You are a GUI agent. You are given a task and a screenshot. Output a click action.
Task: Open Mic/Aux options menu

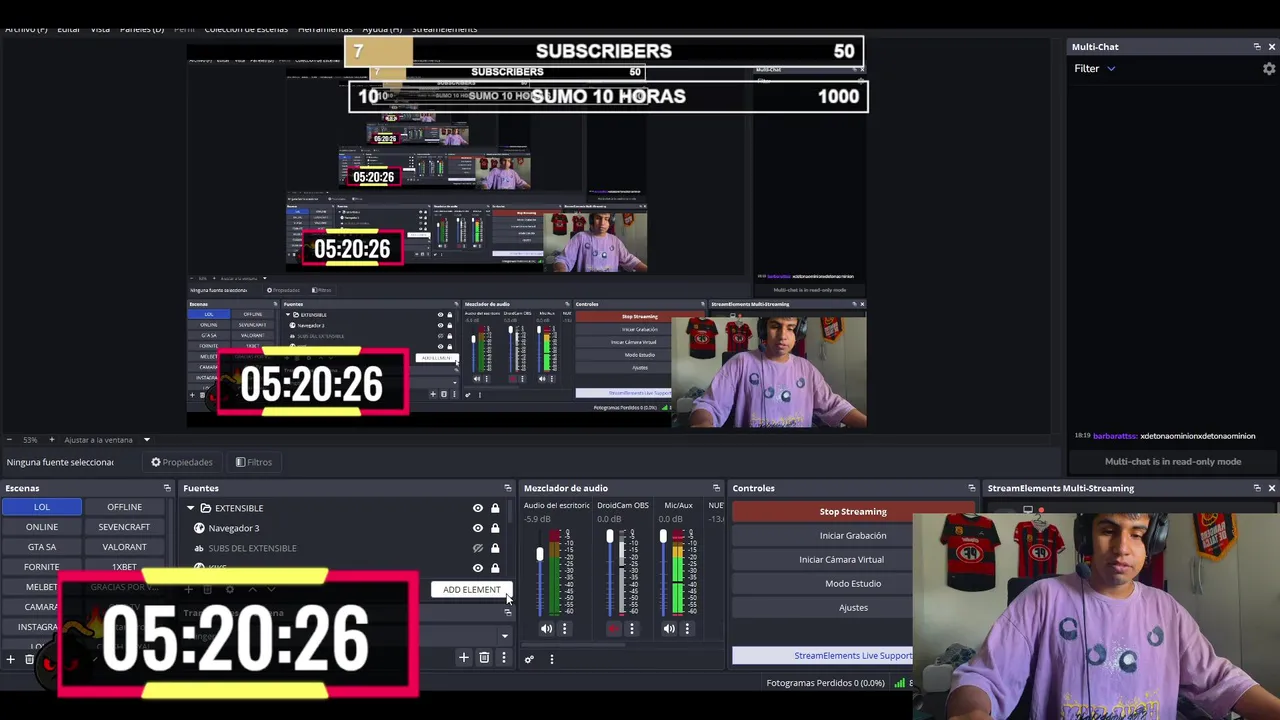pyautogui.click(x=687, y=629)
